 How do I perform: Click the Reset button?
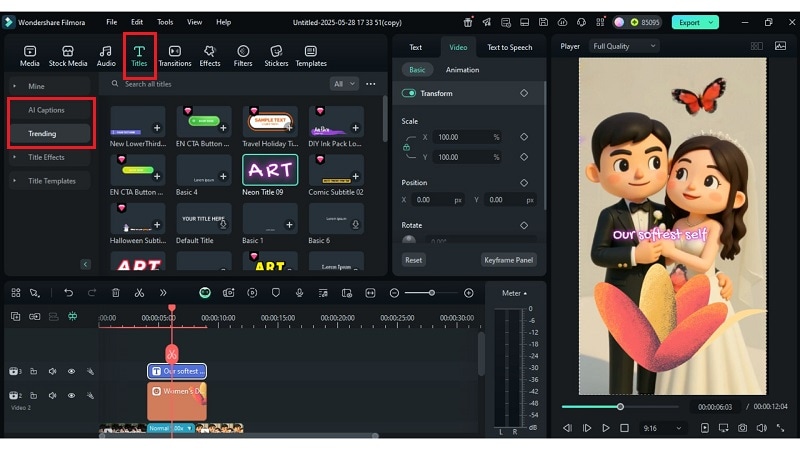[x=413, y=260]
